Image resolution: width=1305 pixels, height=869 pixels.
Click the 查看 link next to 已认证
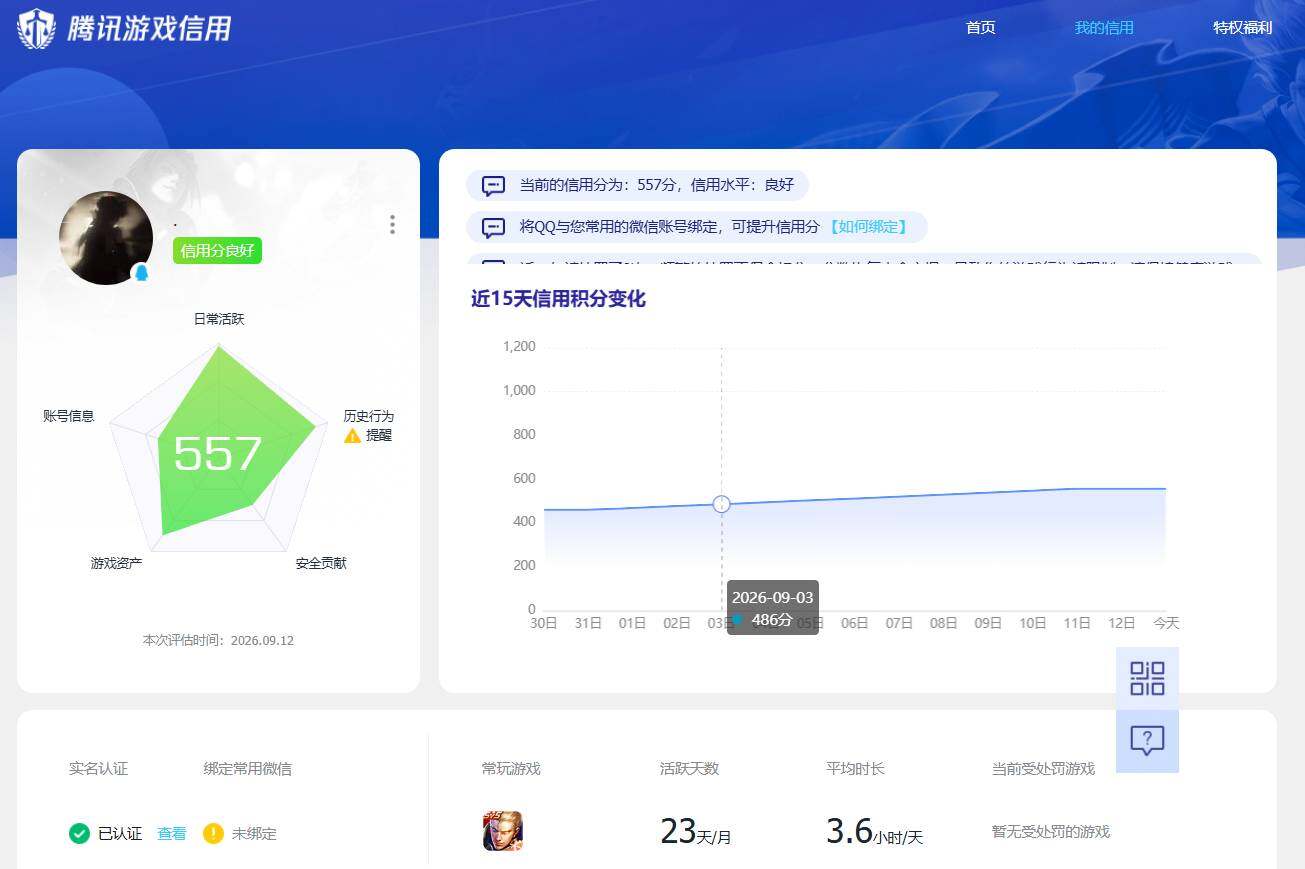point(172,833)
